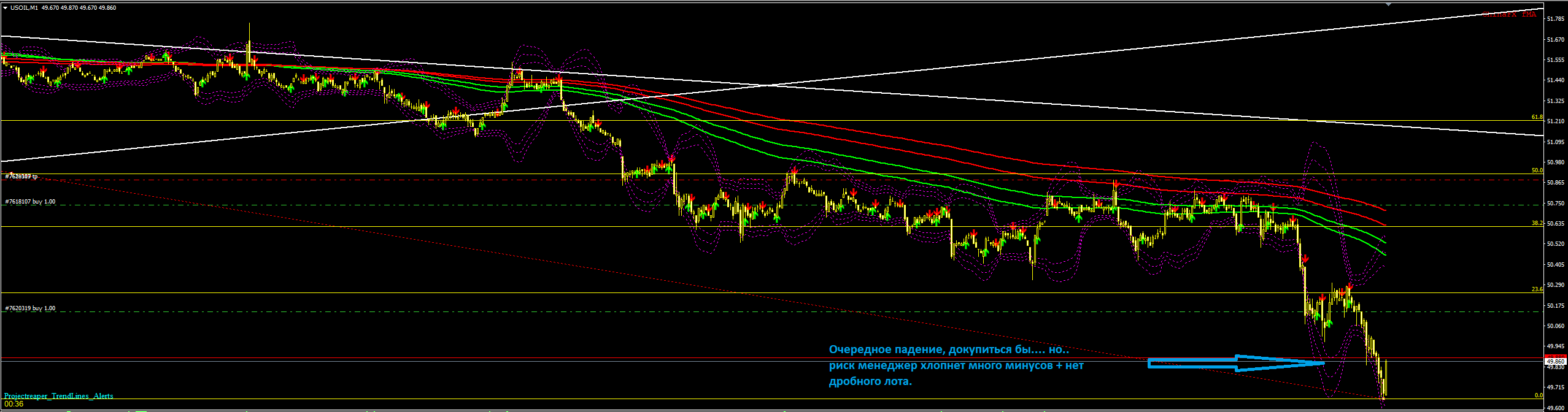Click the Projectreaper_TrendLines_Alerts indicator label

pyautogui.click(x=59, y=396)
